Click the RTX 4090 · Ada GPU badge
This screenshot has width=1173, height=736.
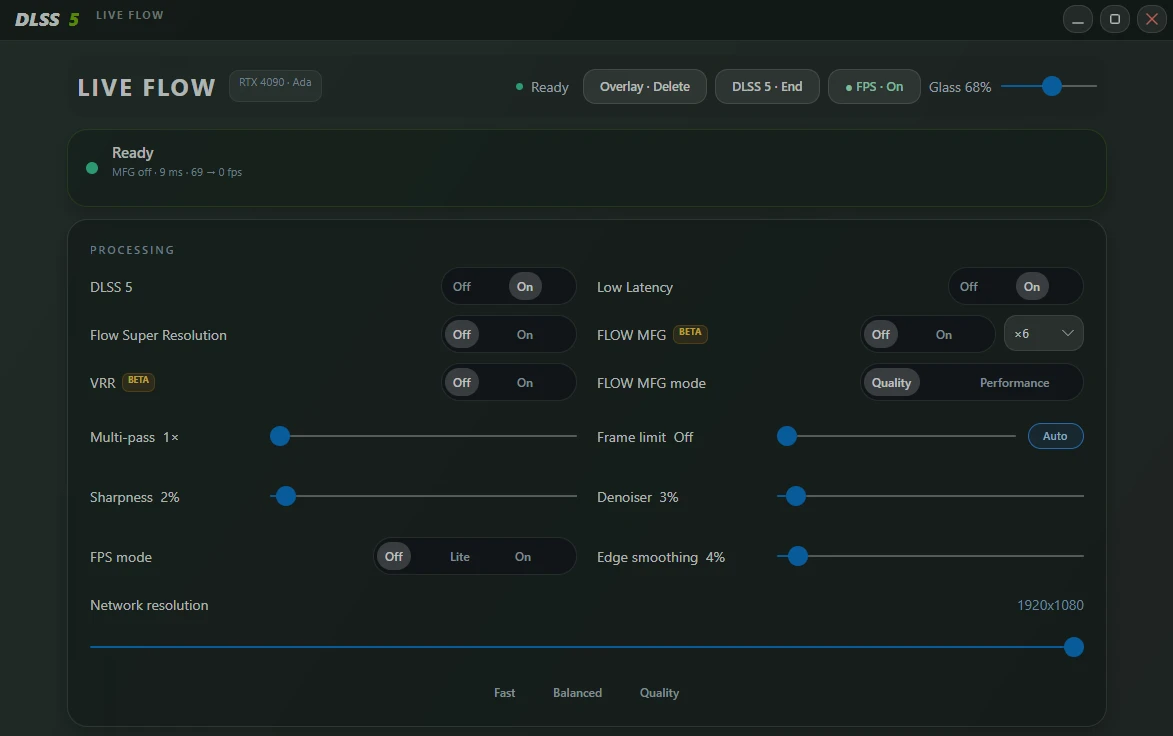[x=275, y=85]
